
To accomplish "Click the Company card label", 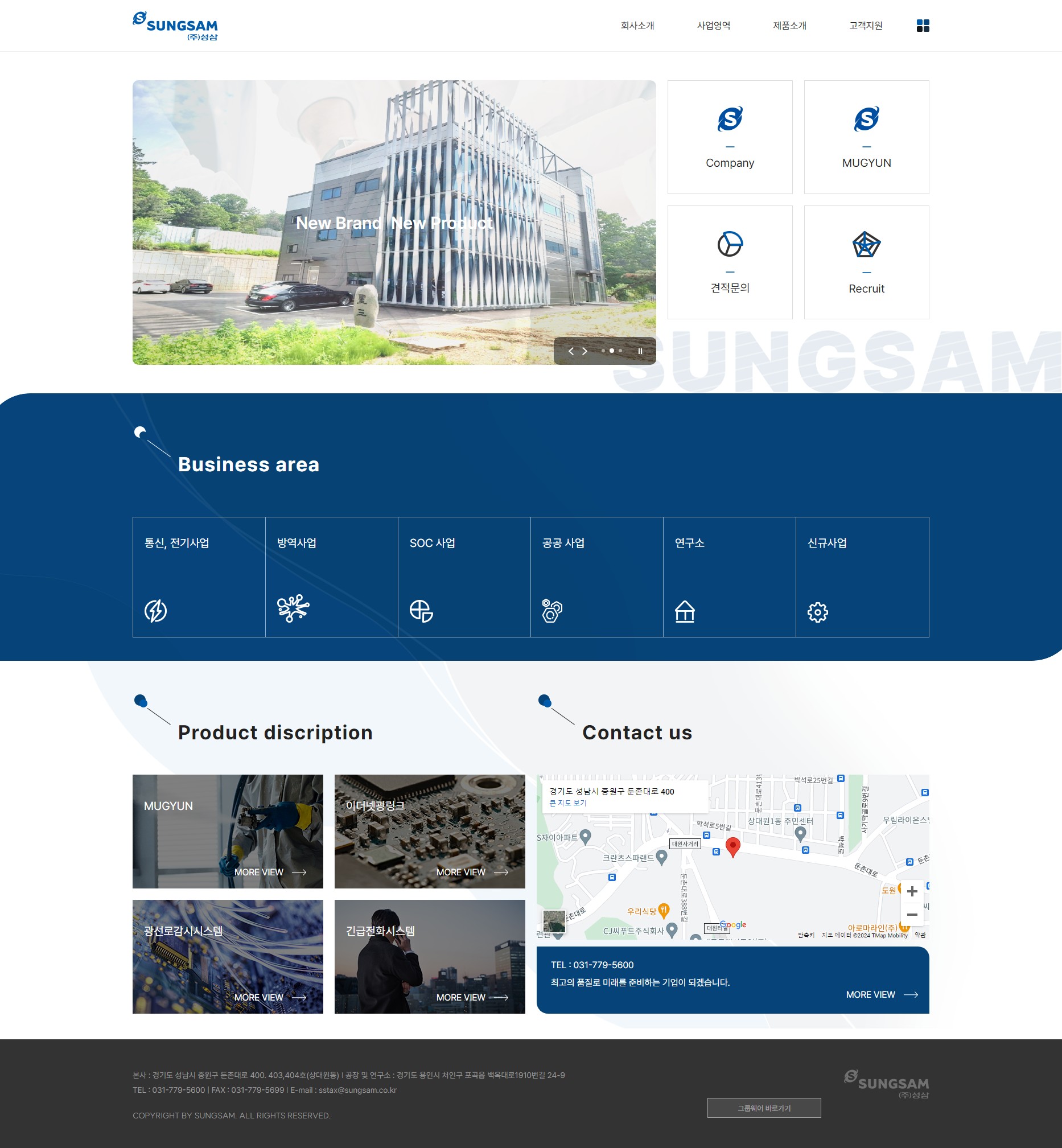I will [x=730, y=163].
